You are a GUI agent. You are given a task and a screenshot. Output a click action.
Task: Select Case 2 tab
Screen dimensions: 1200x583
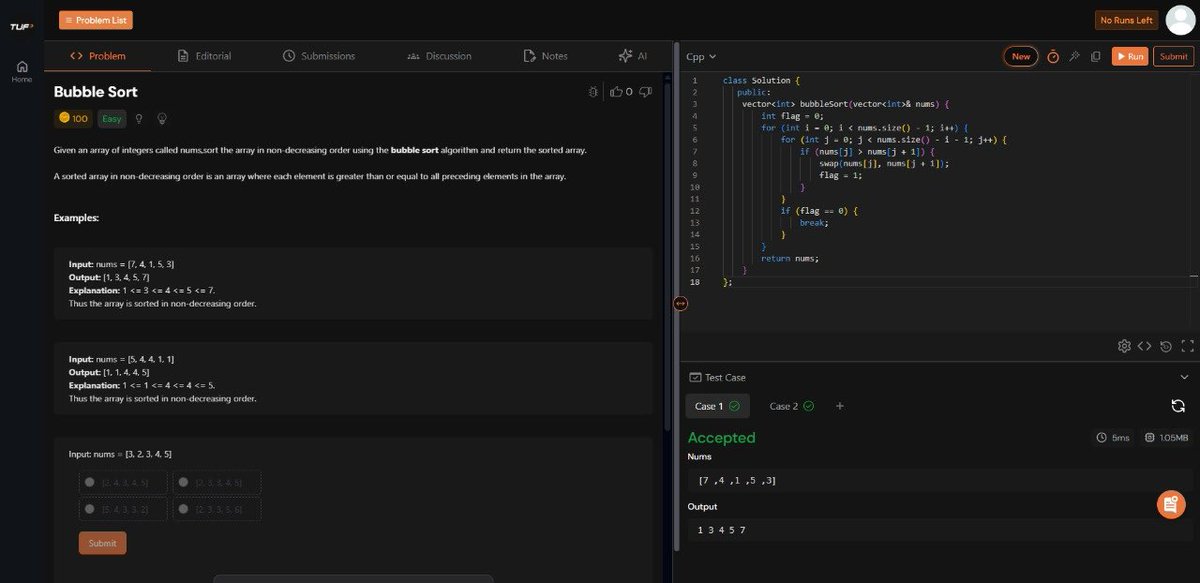pyautogui.click(x=791, y=406)
